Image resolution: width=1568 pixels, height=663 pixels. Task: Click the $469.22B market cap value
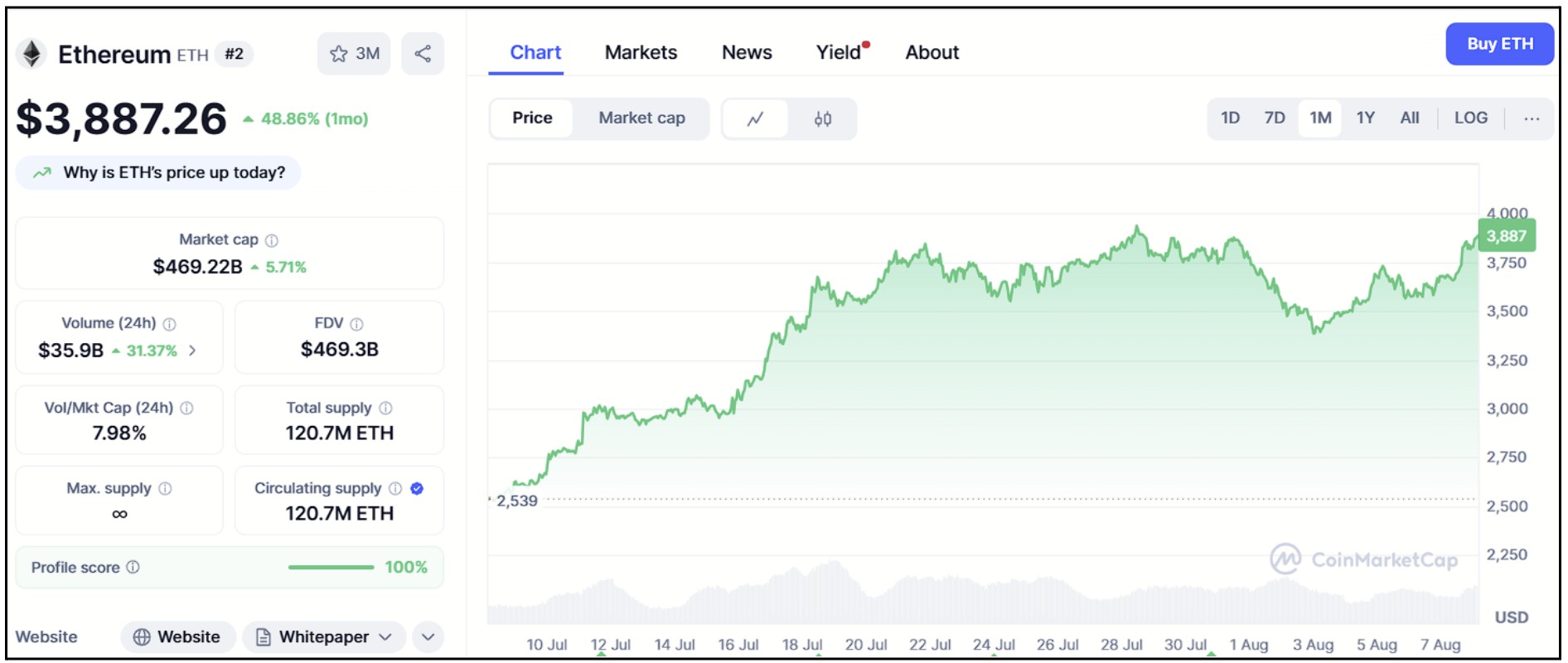coord(197,267)
